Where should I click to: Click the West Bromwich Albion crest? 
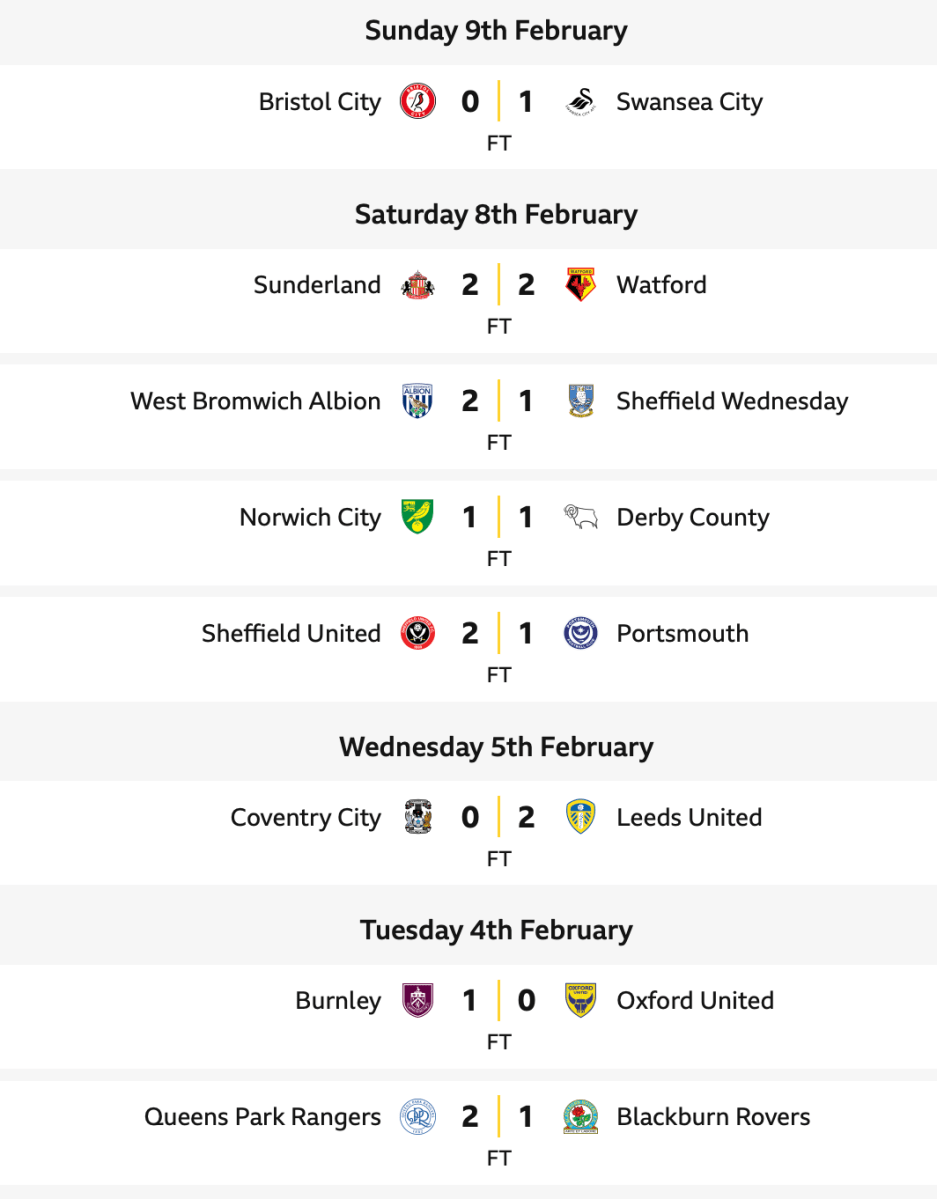coord(417,401)
